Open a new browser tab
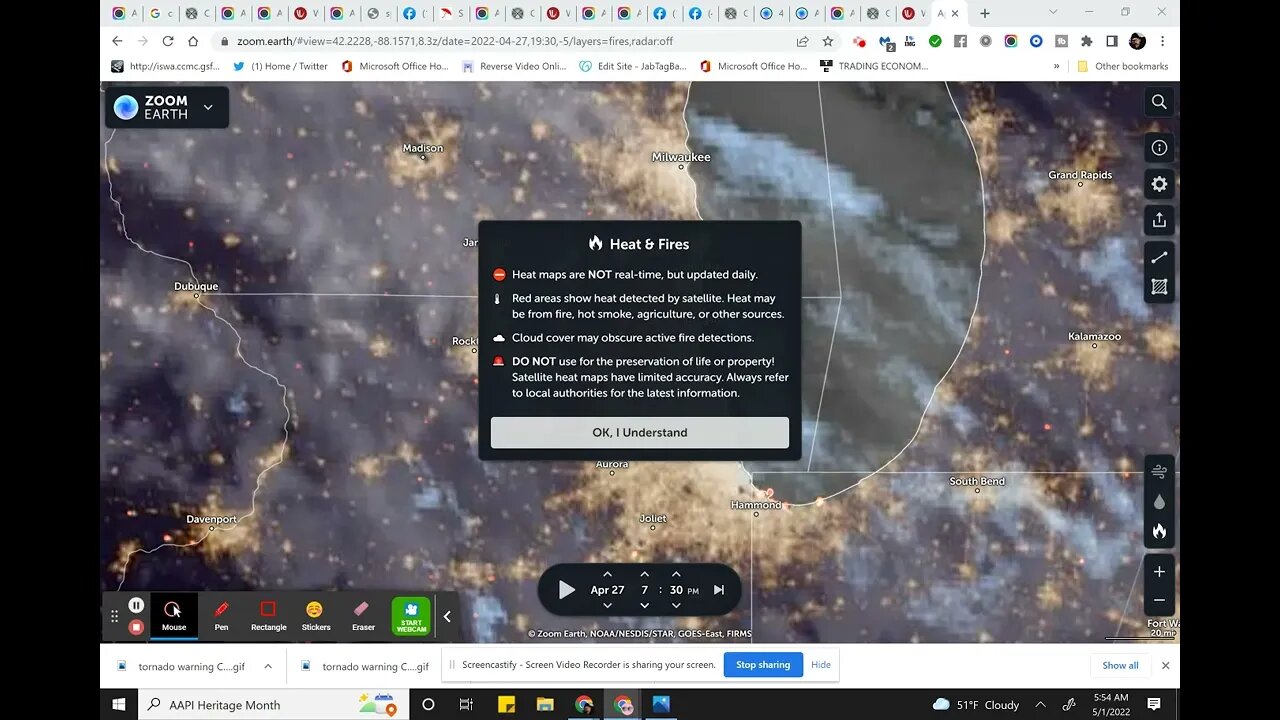 (x=985, y=13)
